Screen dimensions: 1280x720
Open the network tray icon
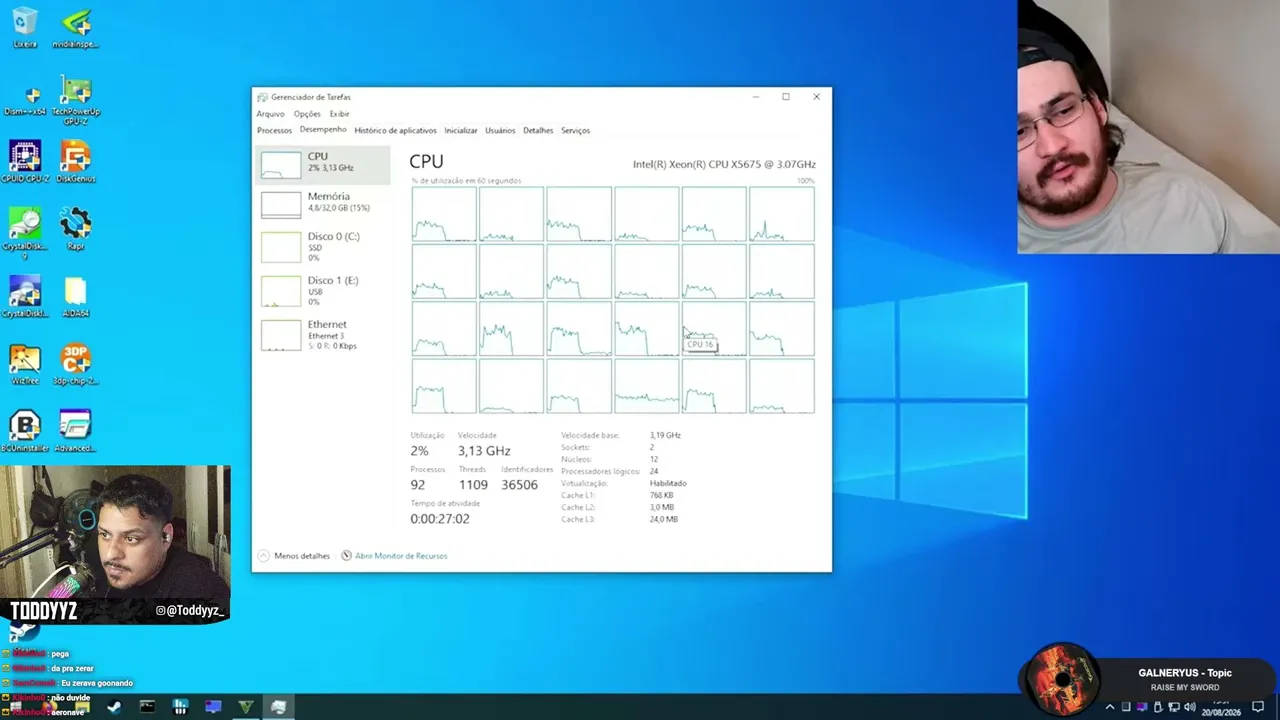pyautogui.click(x=1174, y=707)
